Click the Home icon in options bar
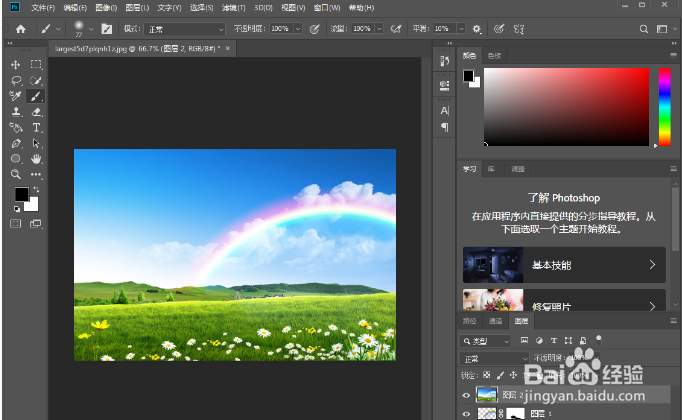The image size is (682, 420). click(20, 29)
